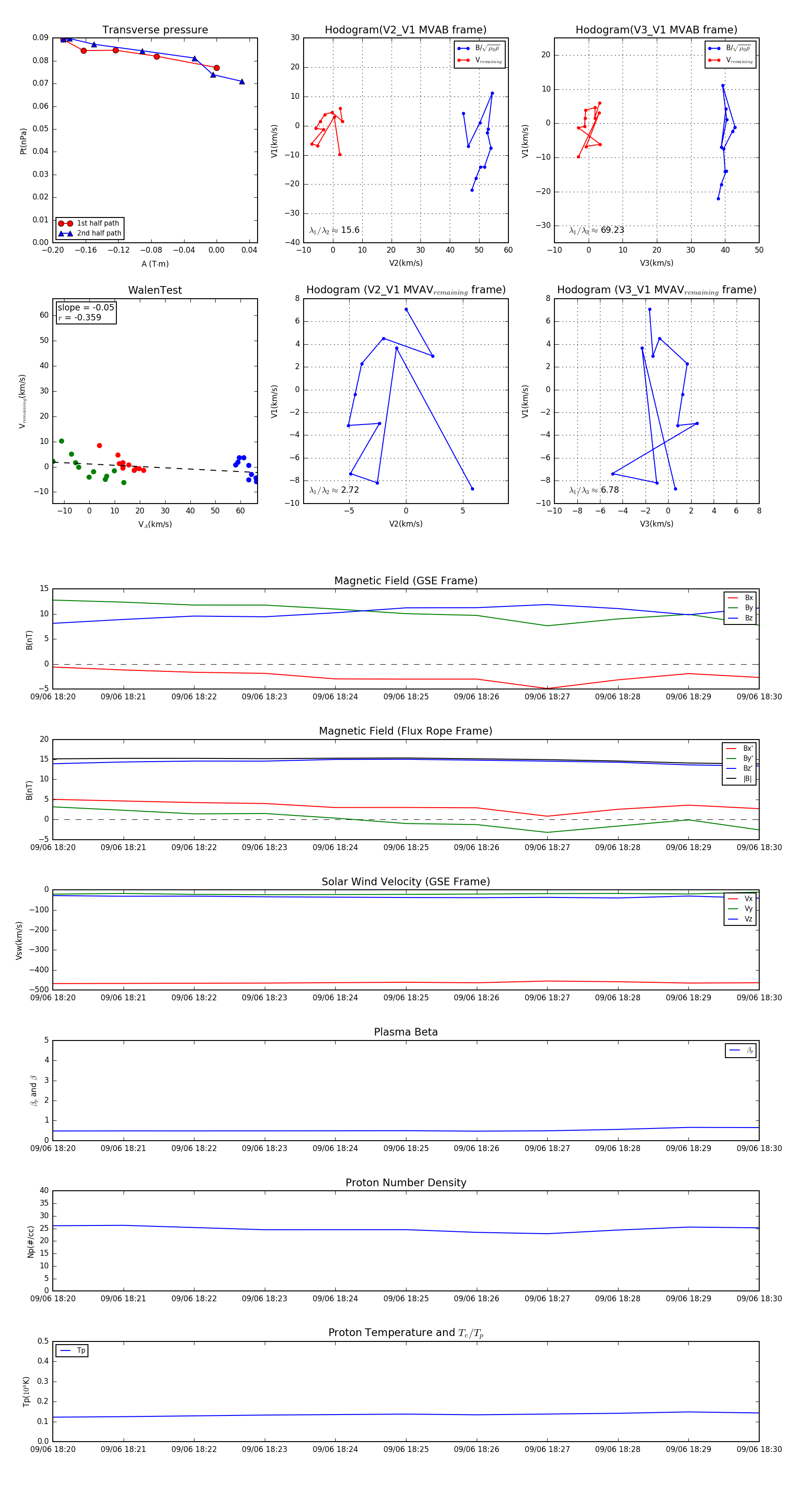The image size is (812, 1489).
Task: Click the 'Magnetic Field (GSE Frame)' title
Action: pos(406,581)
